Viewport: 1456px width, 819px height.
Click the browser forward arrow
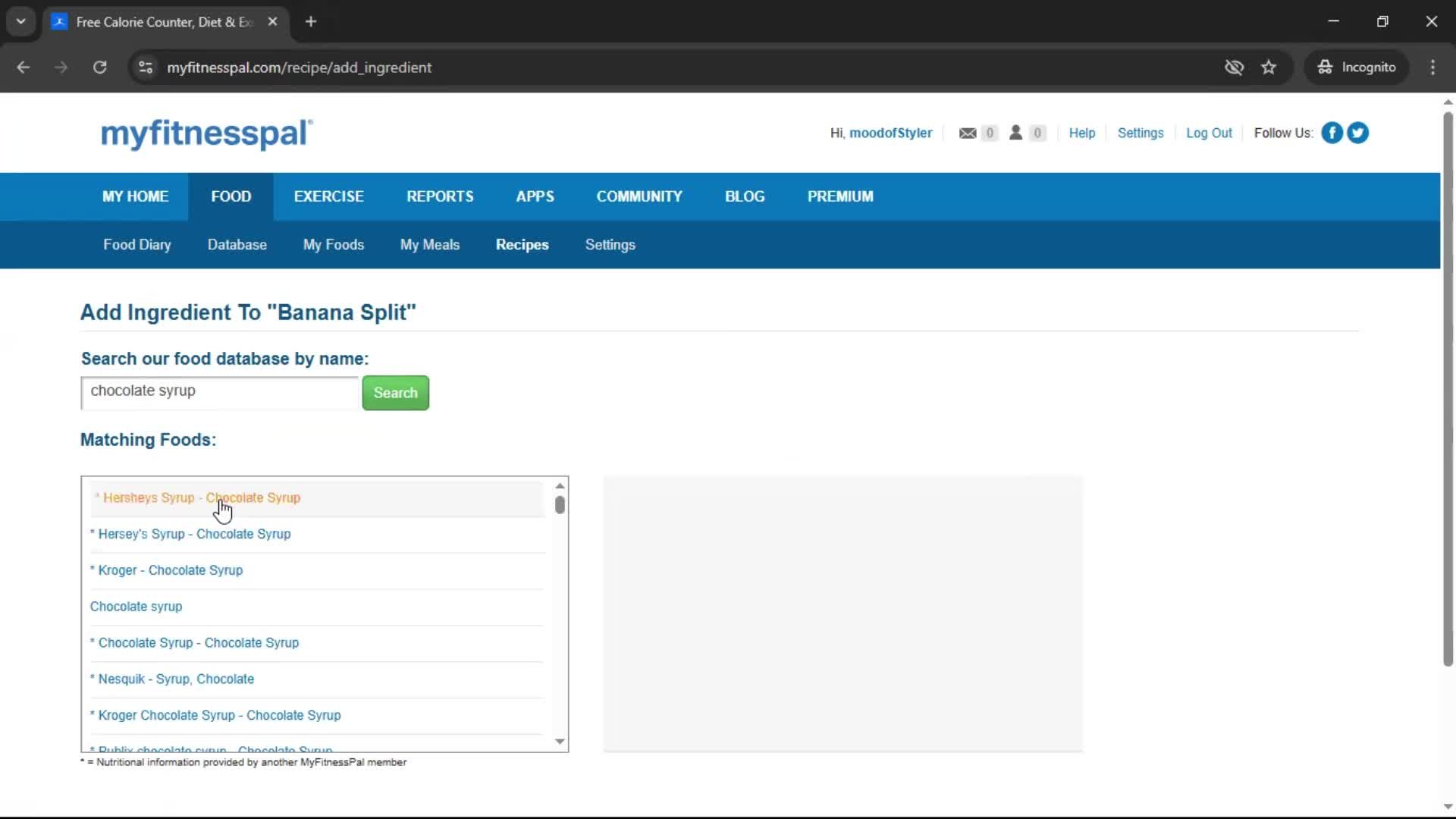tap(61, 67)
